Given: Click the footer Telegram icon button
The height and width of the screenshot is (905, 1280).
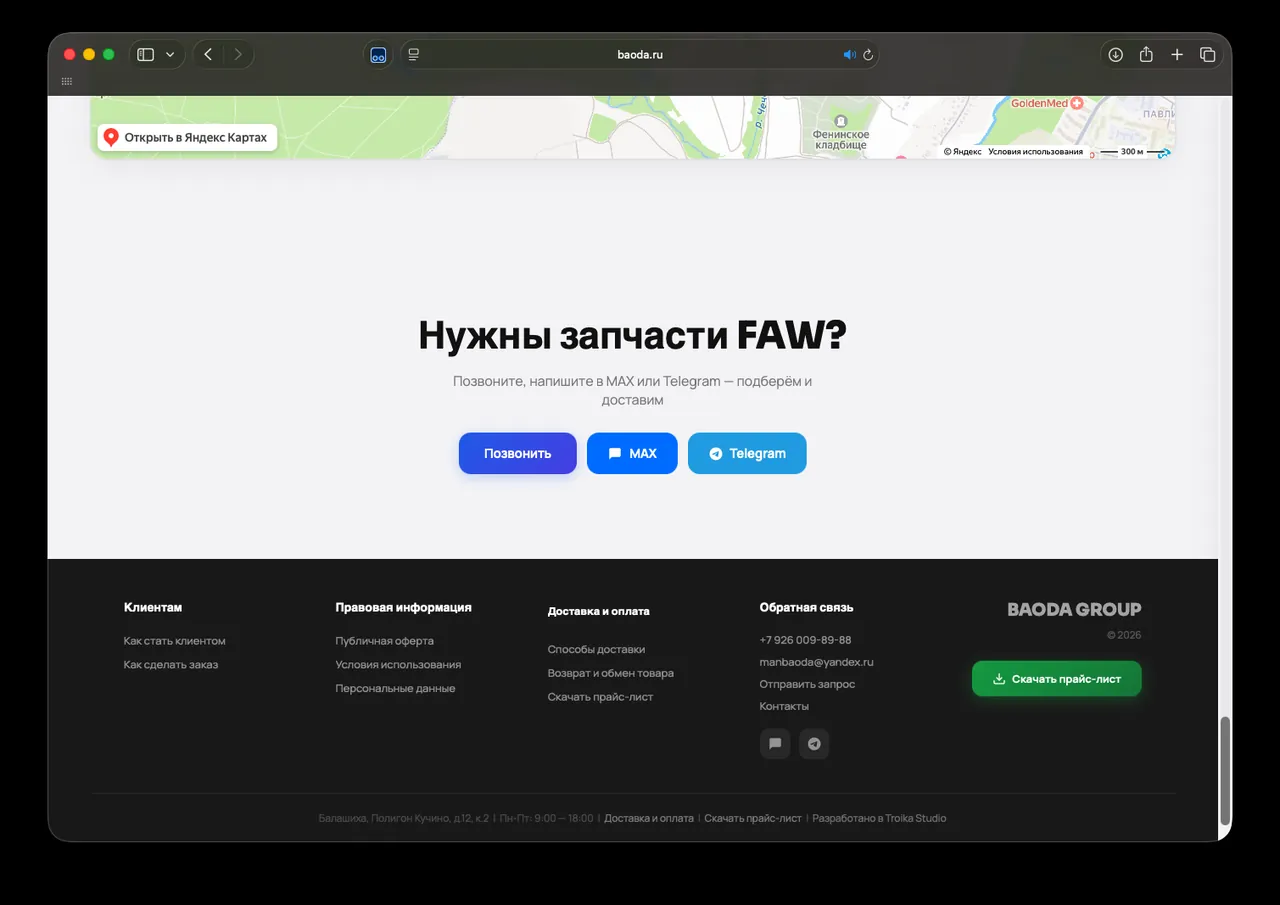Looking at the screenshot, I should pos(814,744).
